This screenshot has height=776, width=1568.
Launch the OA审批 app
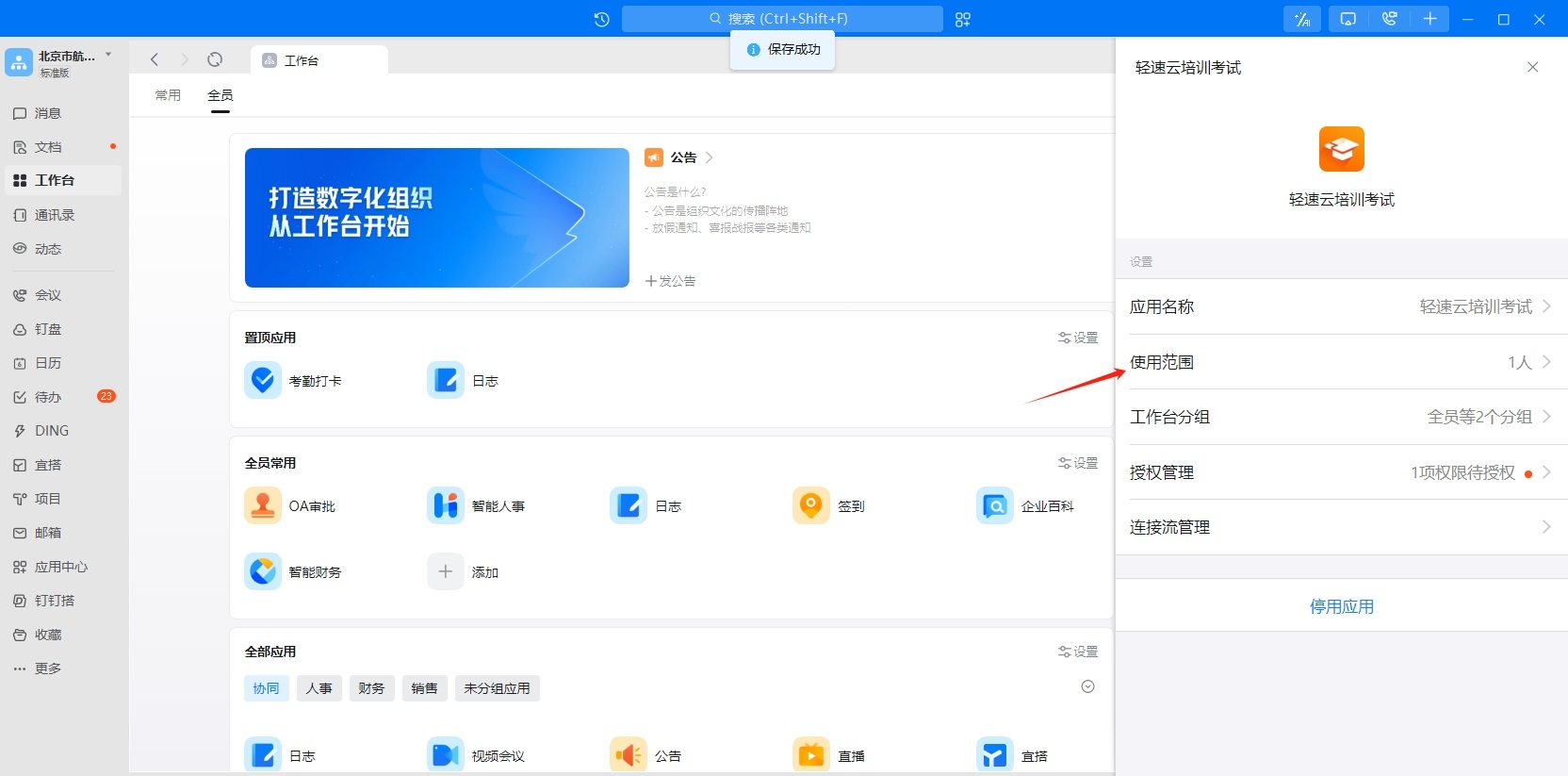(263, 506)
